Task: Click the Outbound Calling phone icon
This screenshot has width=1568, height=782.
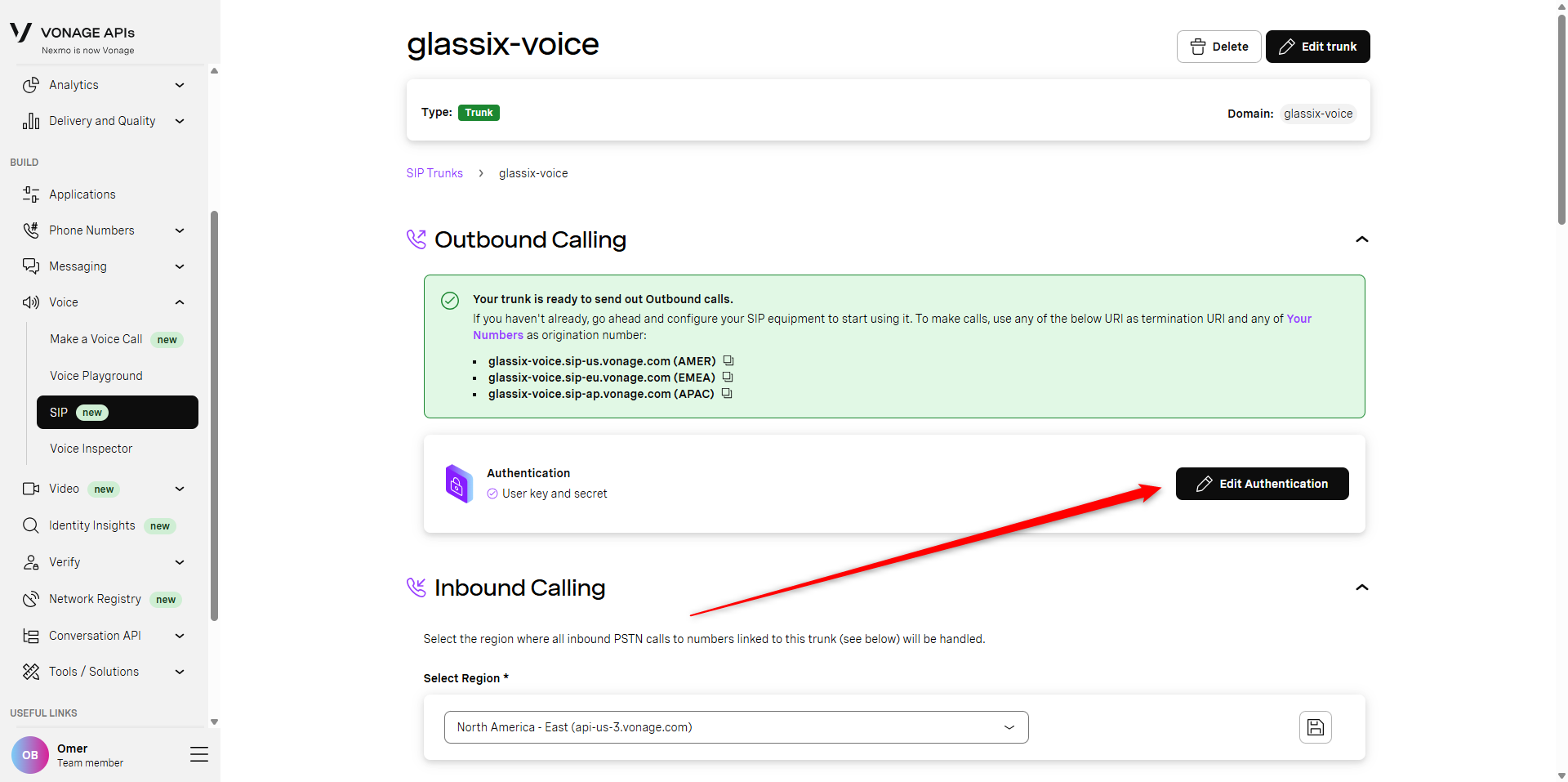Action: click(x=416, y=239)
